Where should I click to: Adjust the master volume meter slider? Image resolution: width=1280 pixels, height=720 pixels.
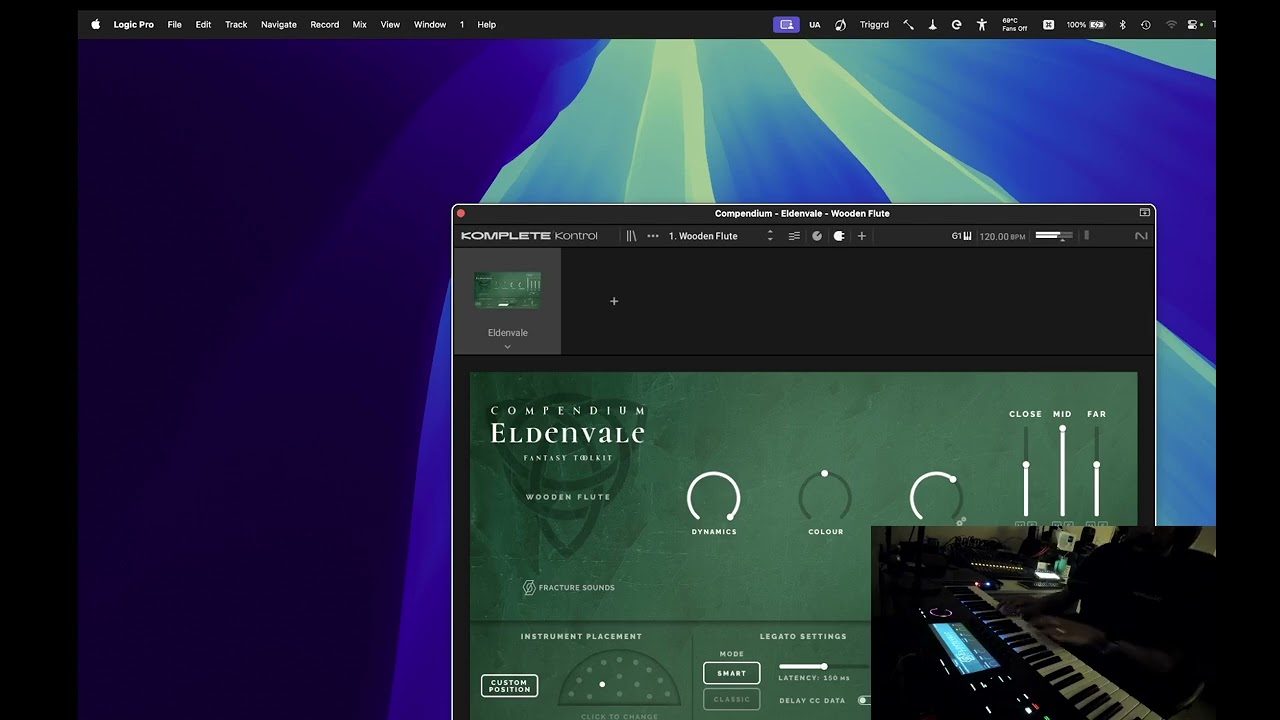click(x=1054, y=236)
